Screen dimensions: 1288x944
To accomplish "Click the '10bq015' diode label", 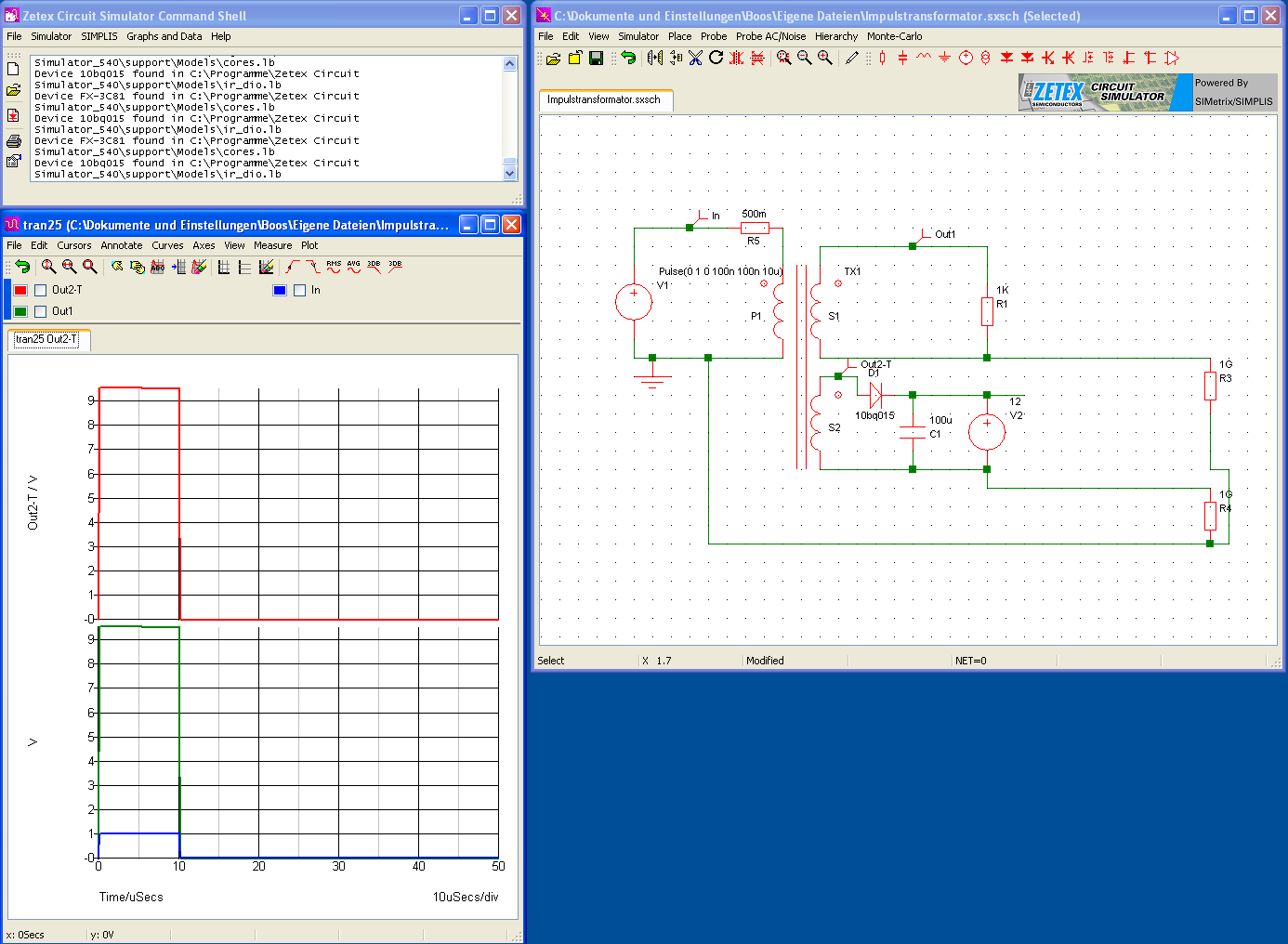I will click(x=874, y=415).
